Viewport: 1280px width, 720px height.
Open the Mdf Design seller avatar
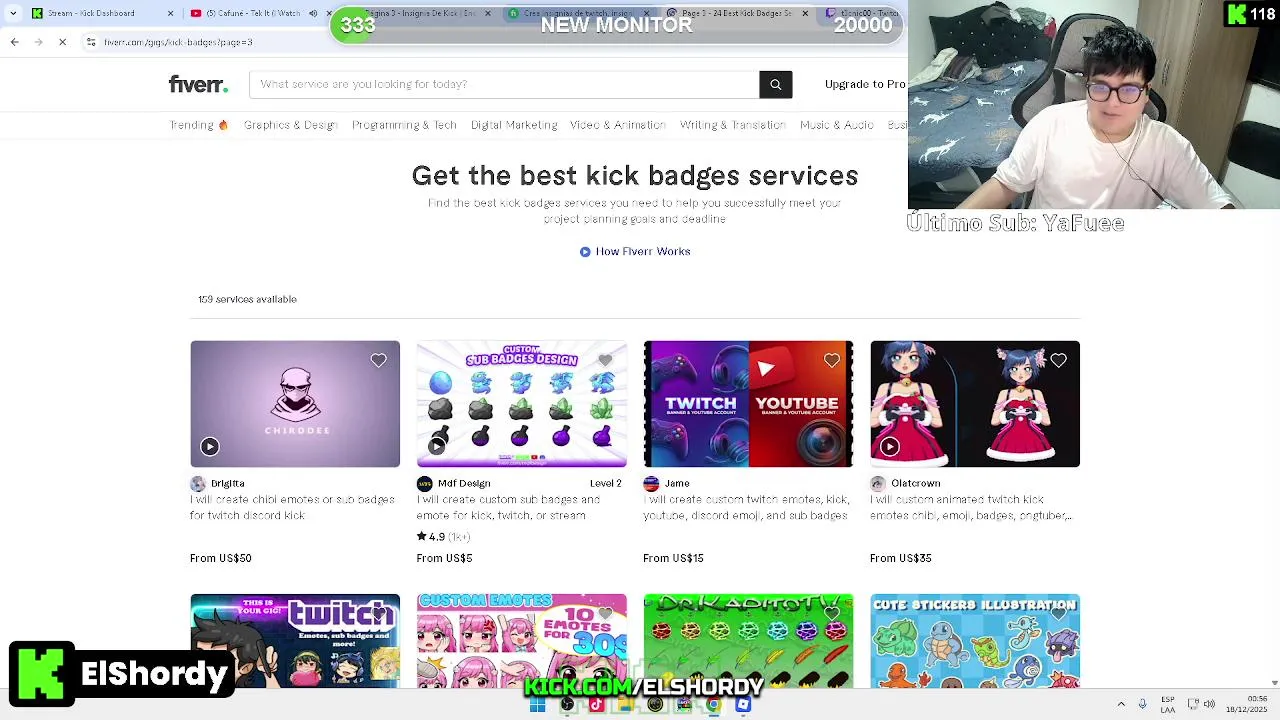[425, 483]
